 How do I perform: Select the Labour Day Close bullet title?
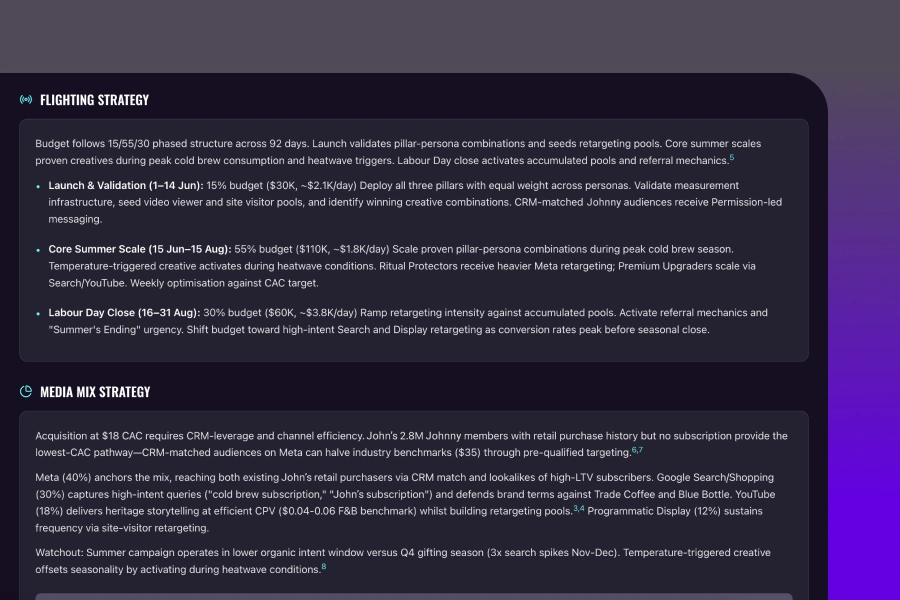124,313
